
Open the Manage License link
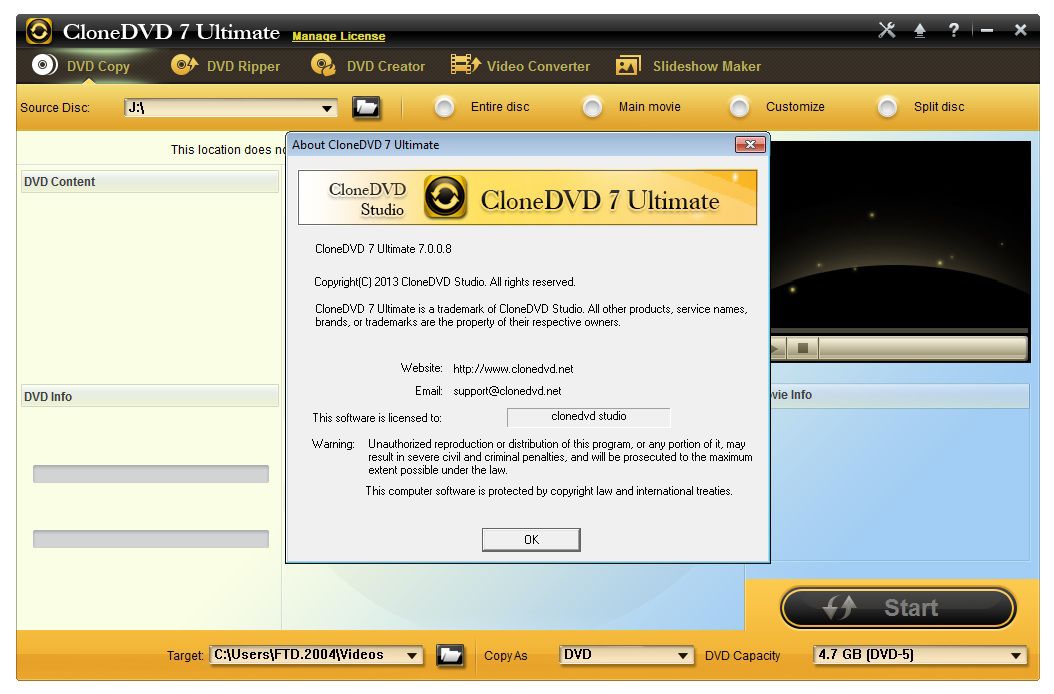pos(339,36)
